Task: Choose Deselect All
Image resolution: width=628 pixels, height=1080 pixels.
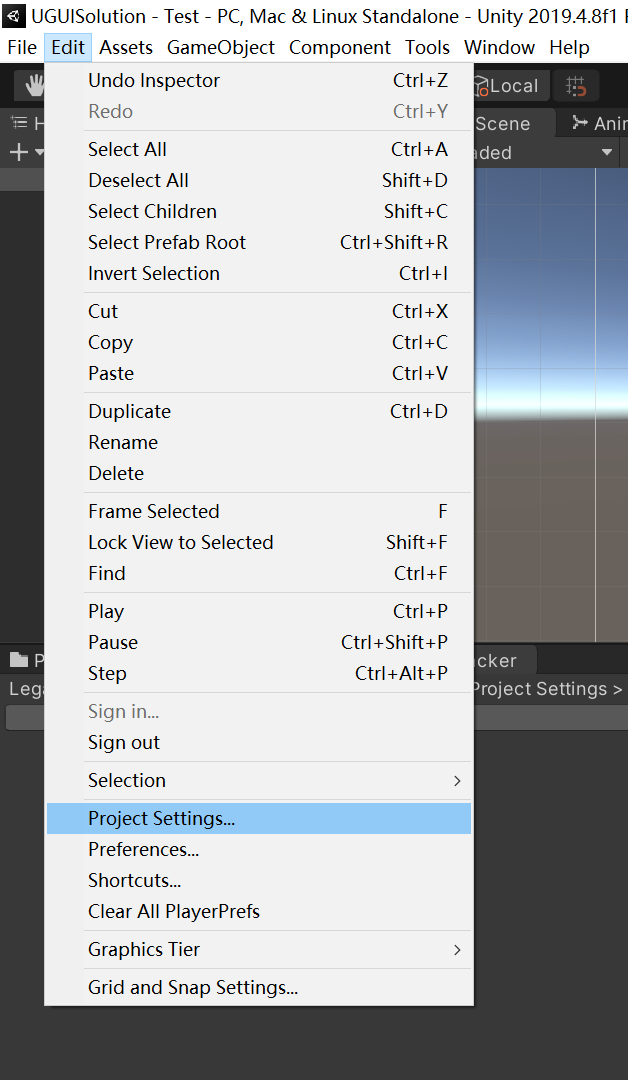Action: [259, 180]
